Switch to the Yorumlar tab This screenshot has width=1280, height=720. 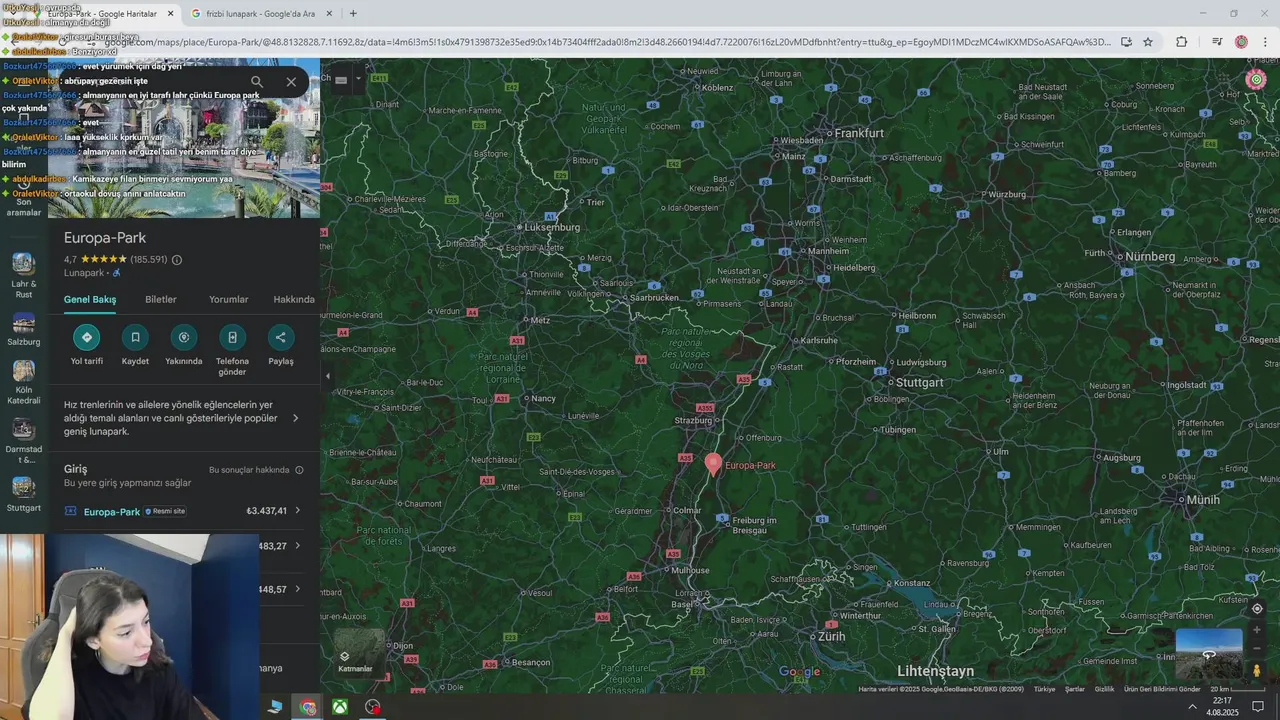[x=228, y=299]
